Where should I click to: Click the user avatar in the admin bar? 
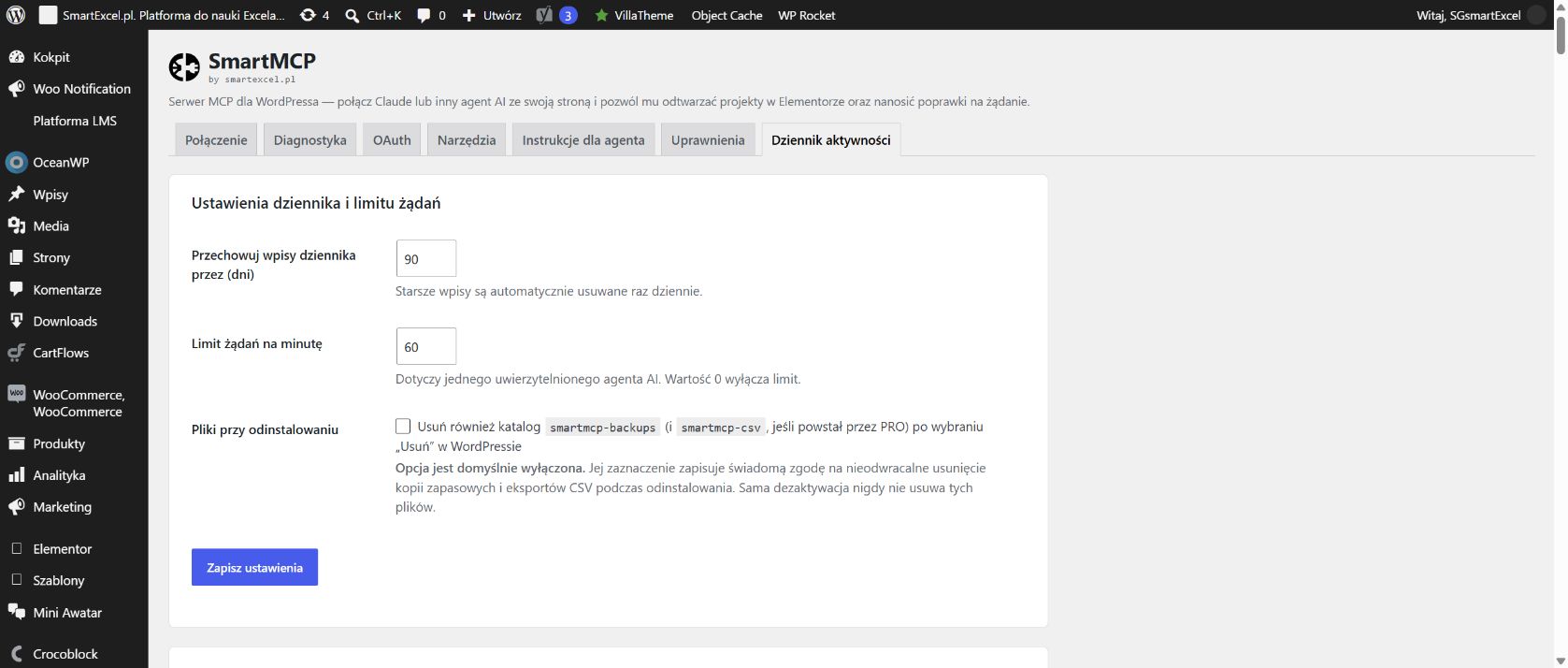pyautogui.click(x=1536, y=15)
